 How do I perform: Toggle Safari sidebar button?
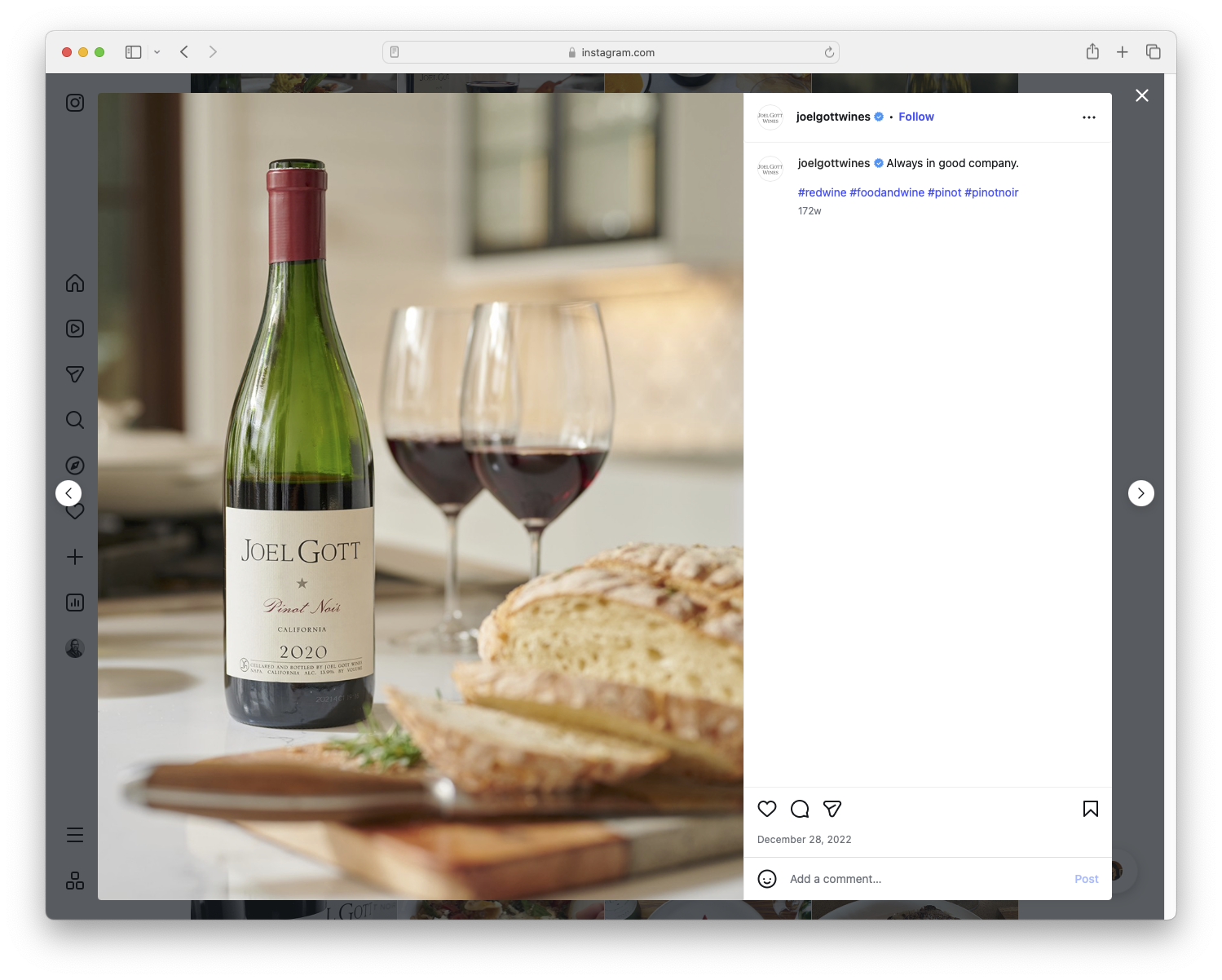coord(134,52)
